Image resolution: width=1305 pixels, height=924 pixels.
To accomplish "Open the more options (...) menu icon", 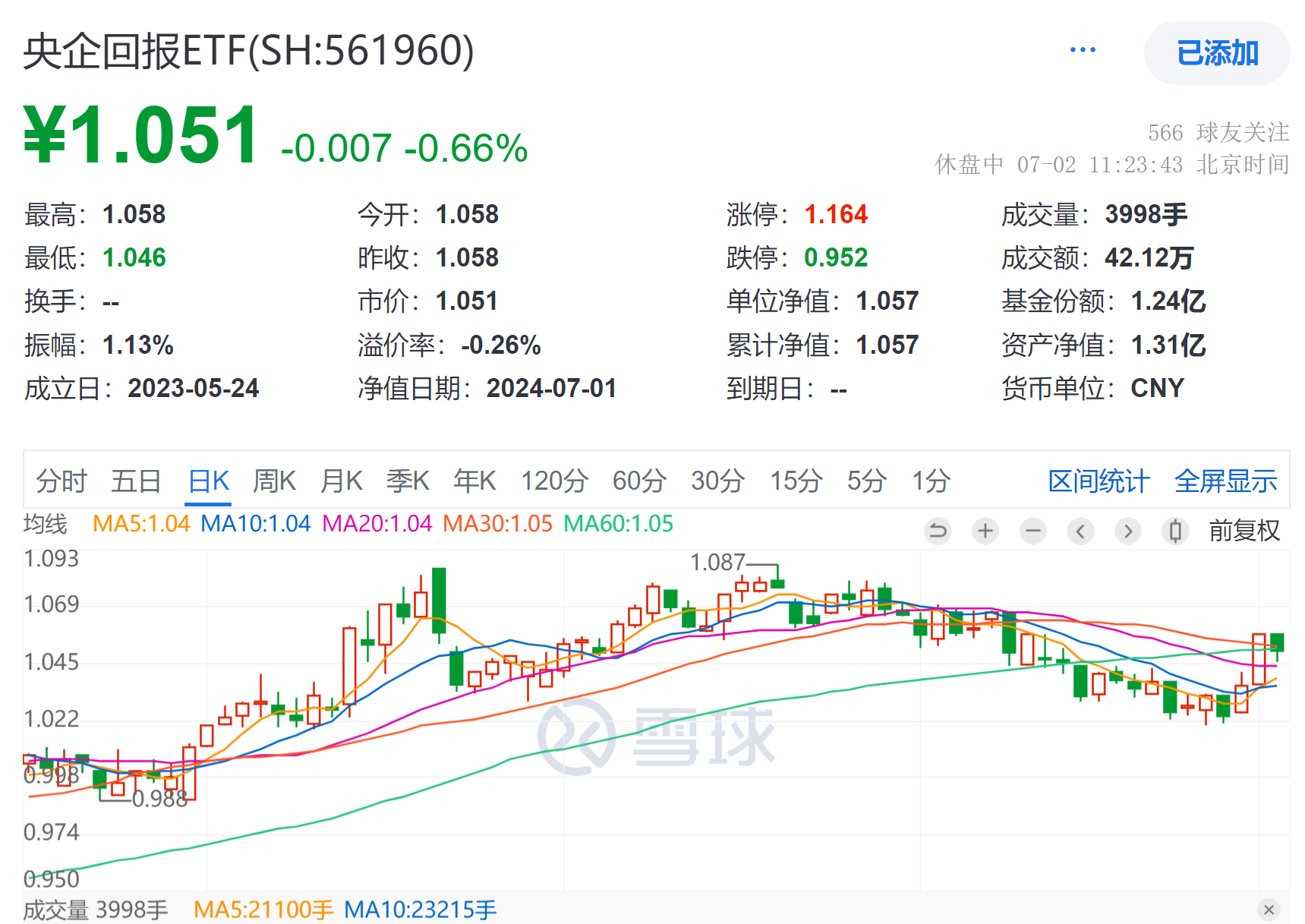I will (x=1083, y=49).
